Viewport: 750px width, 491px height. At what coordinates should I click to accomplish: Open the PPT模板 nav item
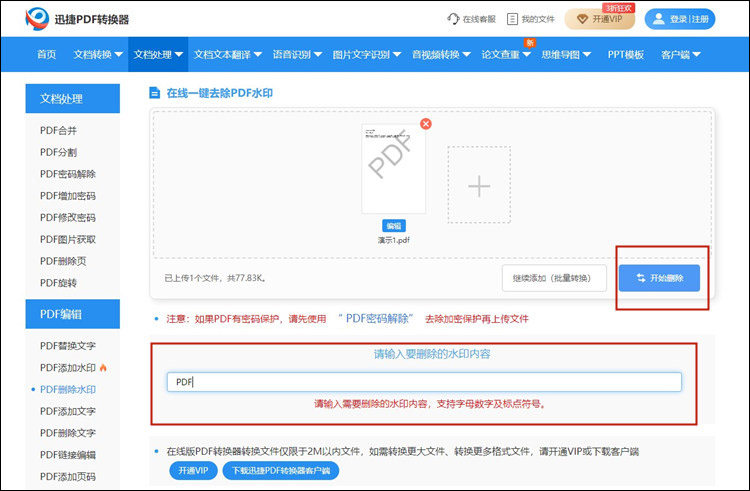point(626,55)
